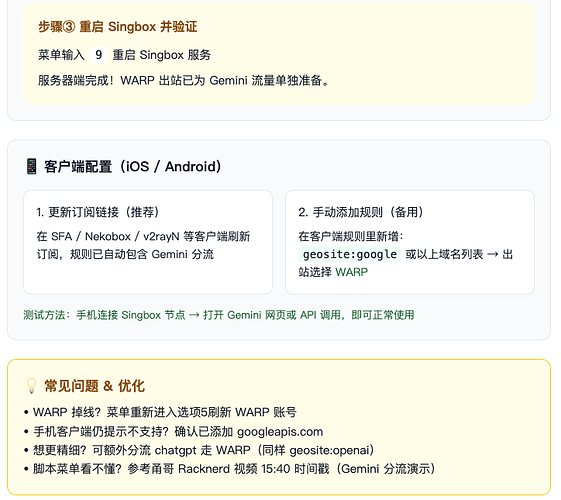Screen dimensions: 561x500
Task: Click the card title 1. 更新订阅链接（推荐）
Action: tap(98, 212)
